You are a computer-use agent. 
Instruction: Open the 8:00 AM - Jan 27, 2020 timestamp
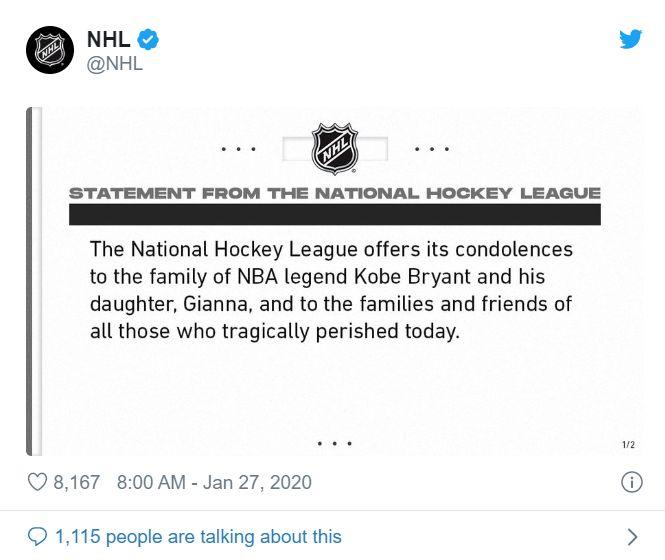pos(214,482)
